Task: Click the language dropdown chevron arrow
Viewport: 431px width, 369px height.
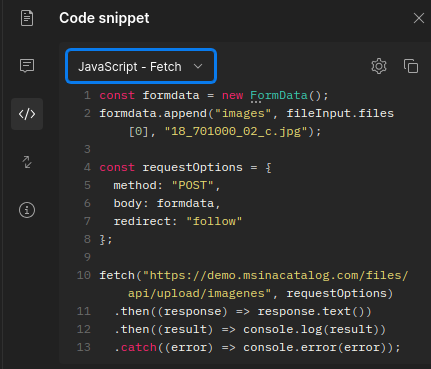Action: [198, 66]
